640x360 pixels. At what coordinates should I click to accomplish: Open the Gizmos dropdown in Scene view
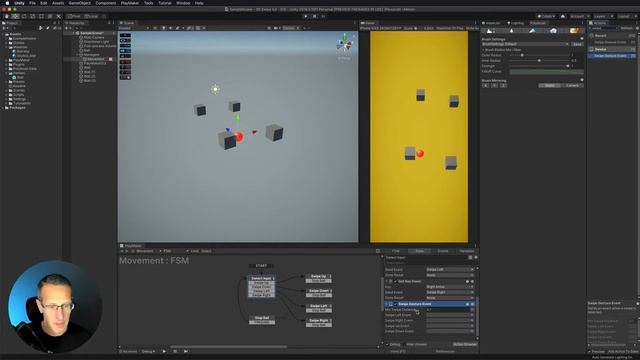(x=291, y=28)
